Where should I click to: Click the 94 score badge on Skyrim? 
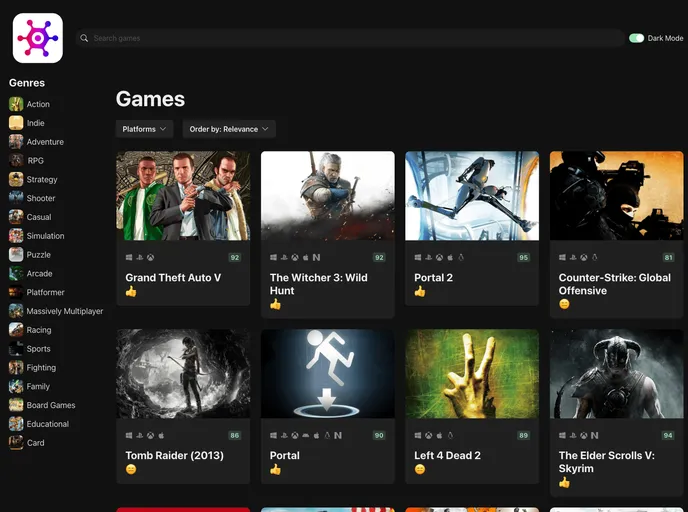(668, 436)
